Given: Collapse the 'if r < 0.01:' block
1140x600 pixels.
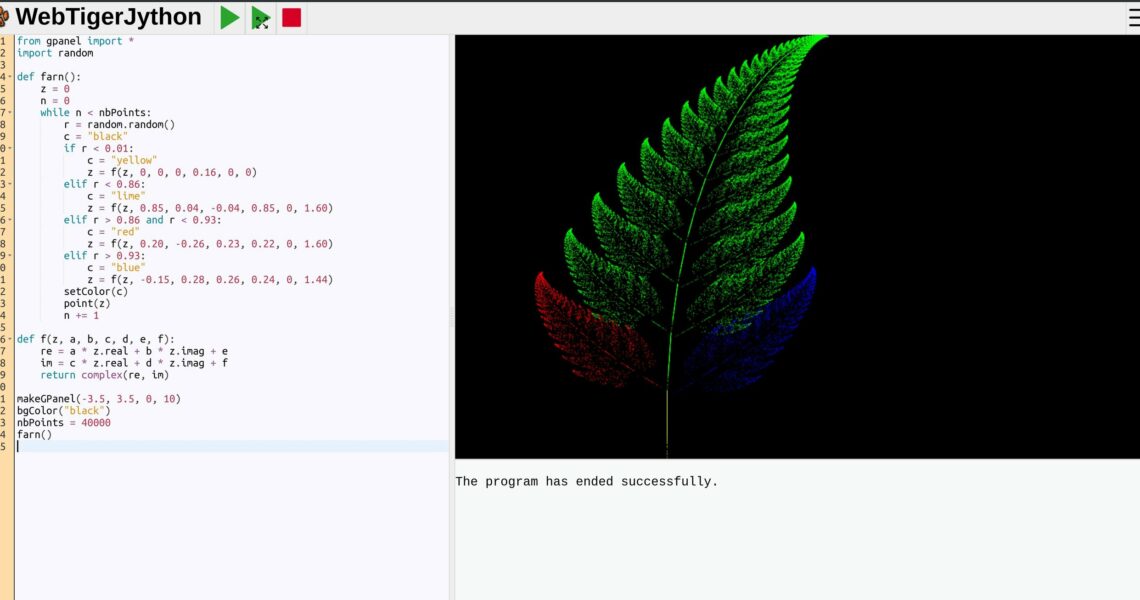Looking at the screenshot, I should tap(11, 149).
